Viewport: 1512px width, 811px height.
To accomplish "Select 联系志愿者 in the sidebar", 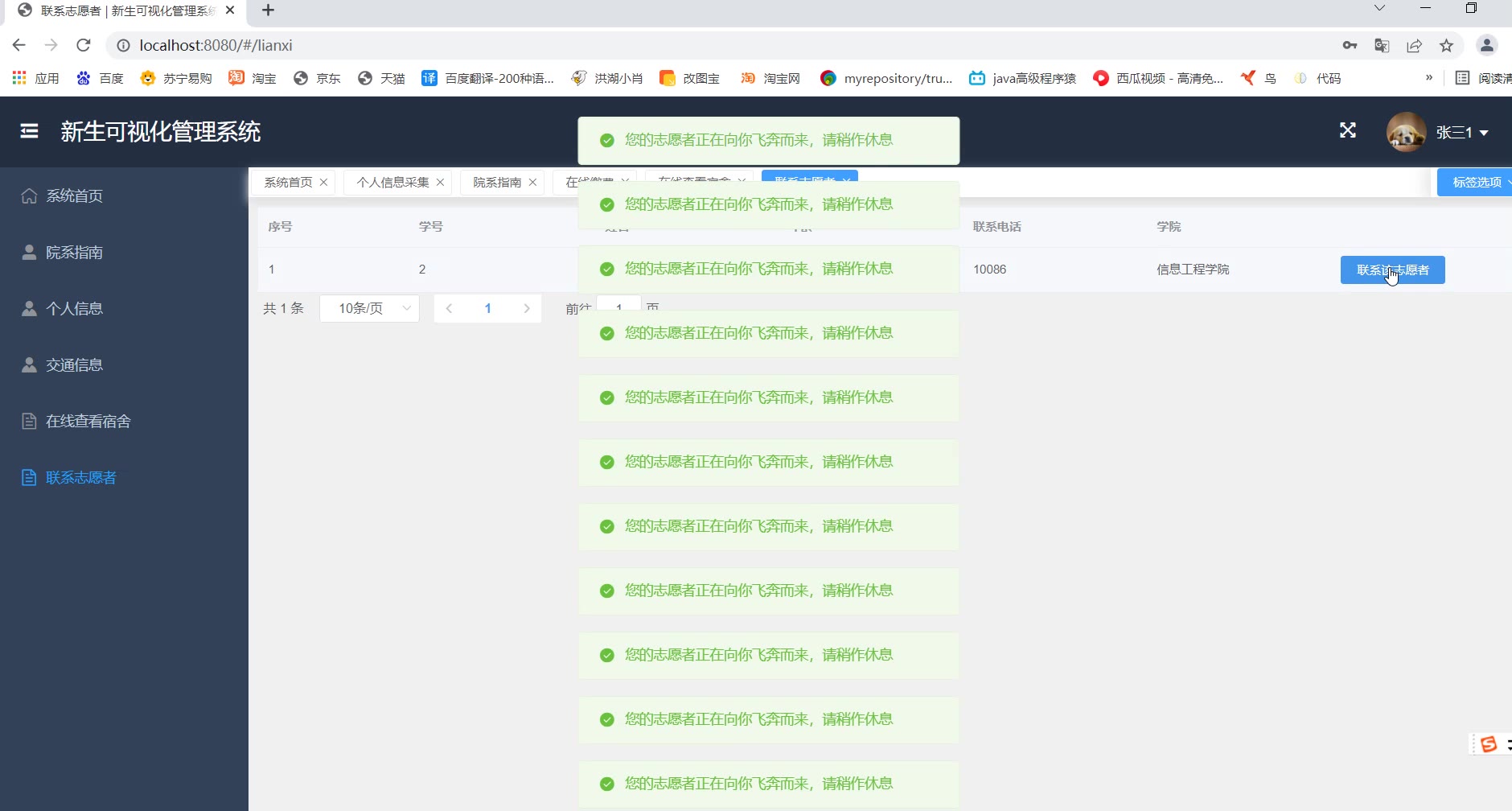I will [x=81, y=478].
